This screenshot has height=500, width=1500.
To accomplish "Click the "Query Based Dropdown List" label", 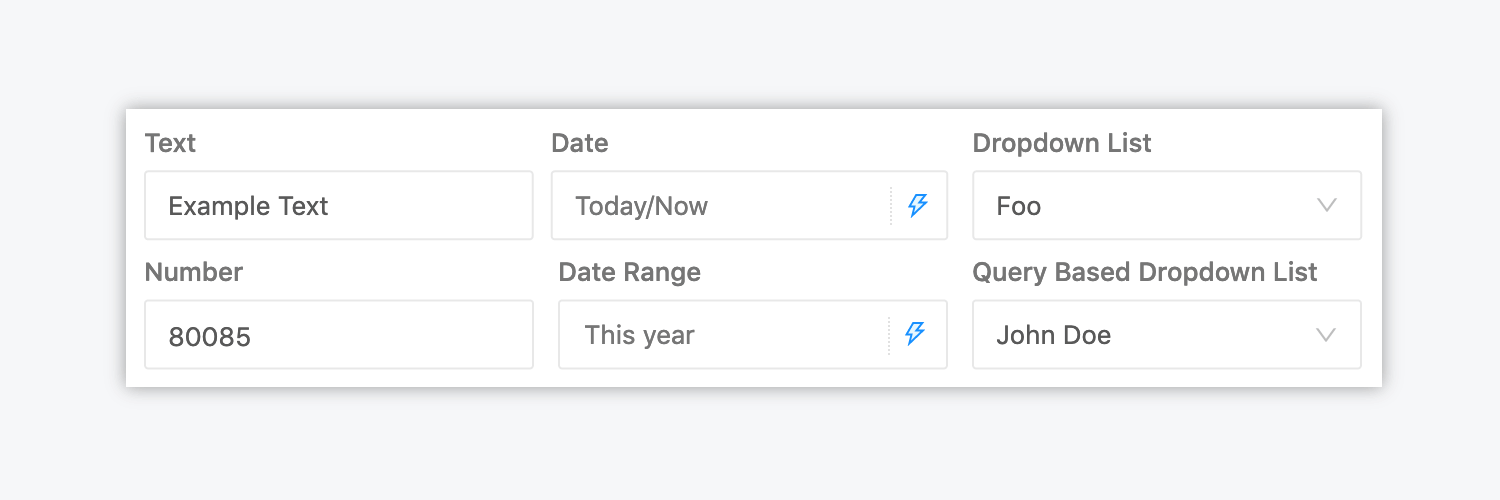I will click(1145, 272).
